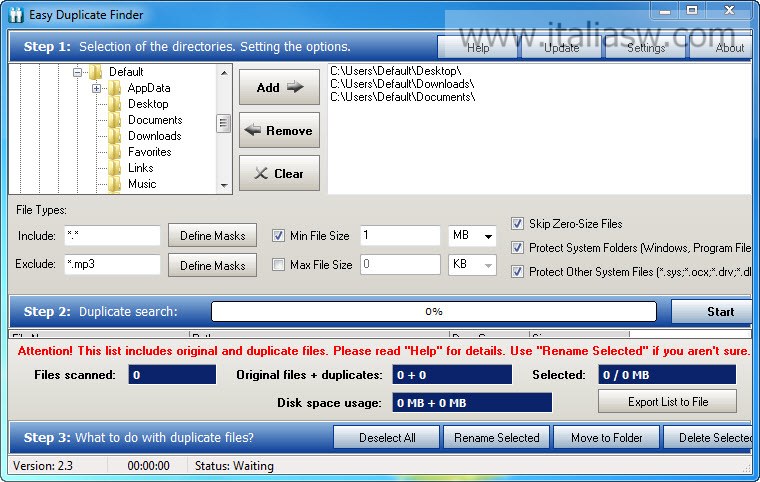
Task: Click the Status: Waiting text
Action: 234,466
